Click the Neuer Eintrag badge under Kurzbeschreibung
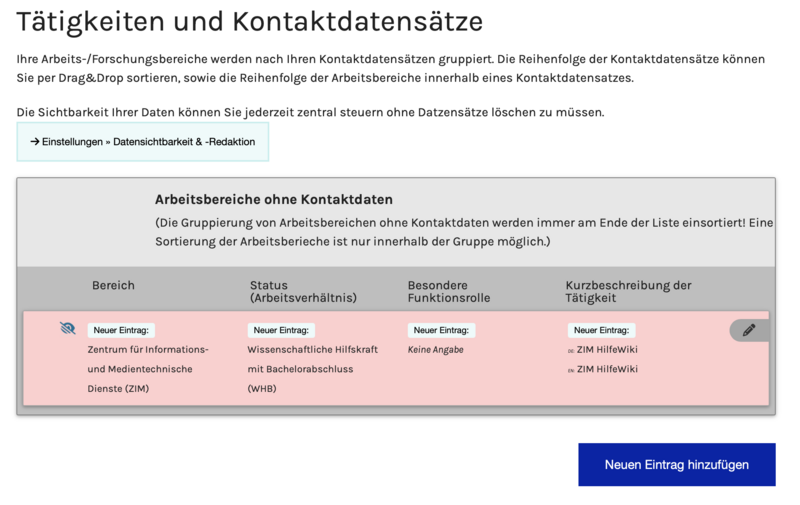This screenshot has height=505, width=800. tap(601, 330)
